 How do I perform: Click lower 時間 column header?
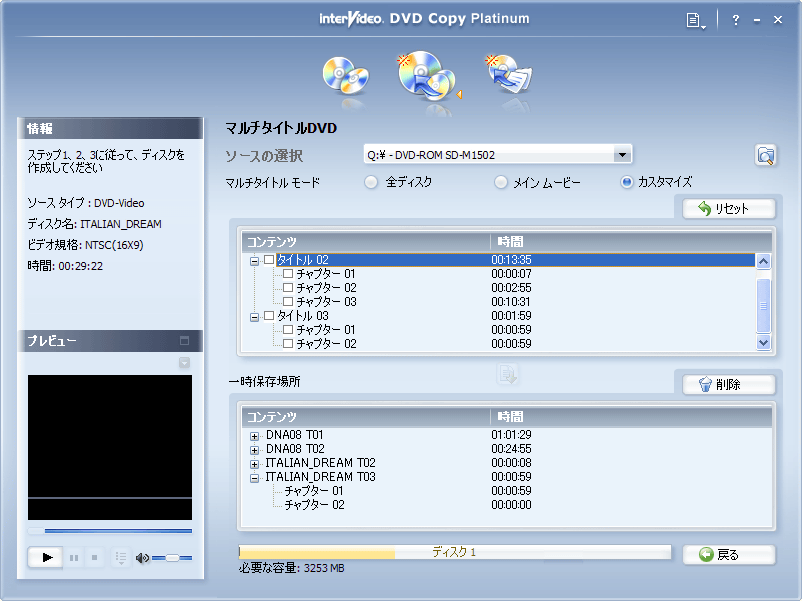click(631, 417)
